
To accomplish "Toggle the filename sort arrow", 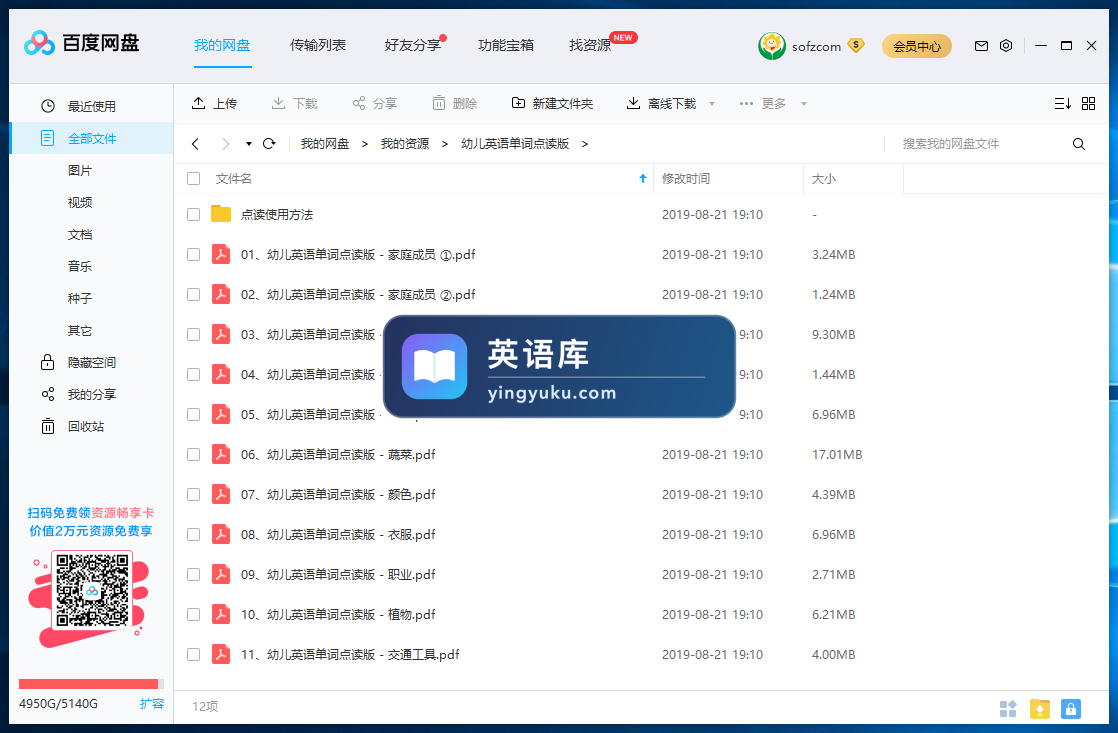I will pos(642,178).
